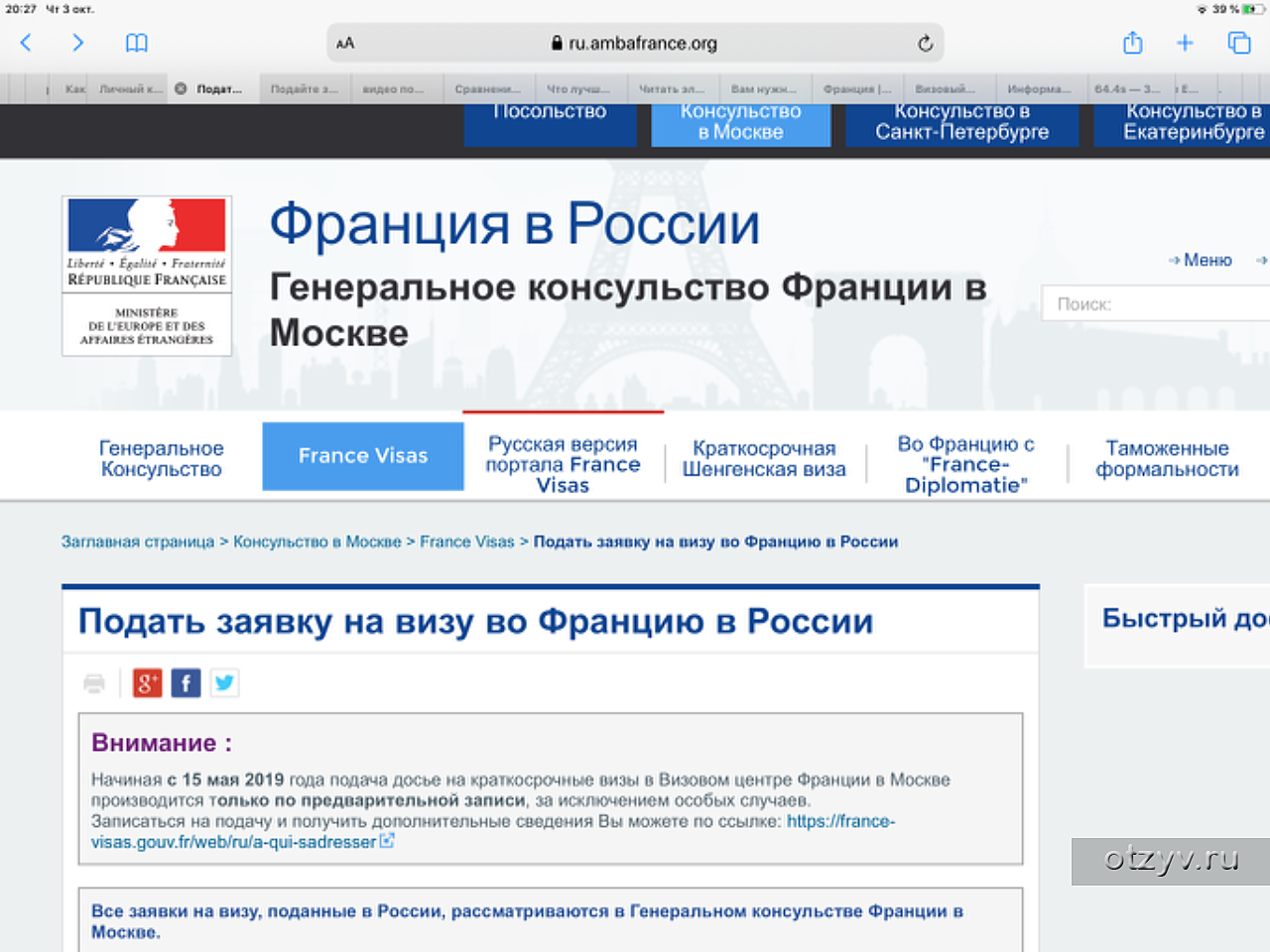Click the République Française ministry logo

pyautogui.click(x=147, y=276)
